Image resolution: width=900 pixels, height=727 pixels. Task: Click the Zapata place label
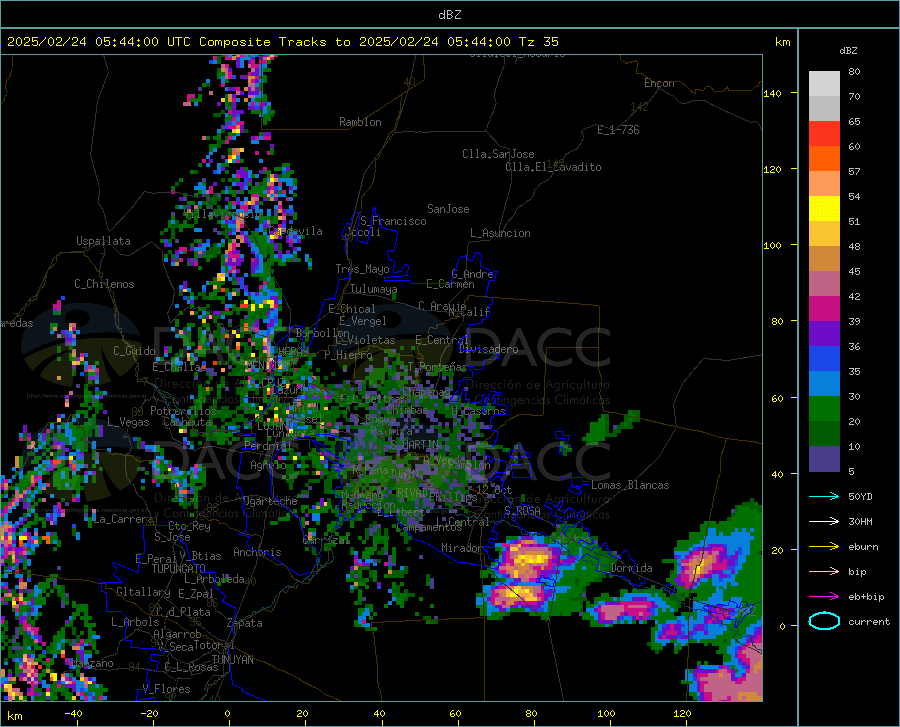(244, 623)
